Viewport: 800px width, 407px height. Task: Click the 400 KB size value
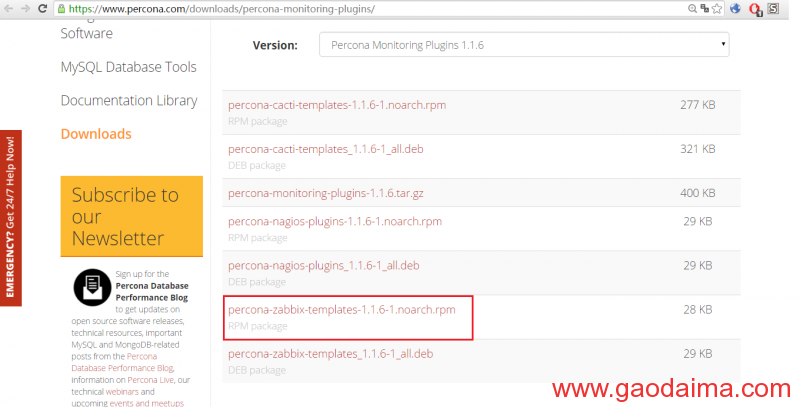click(x=697, y=193)
